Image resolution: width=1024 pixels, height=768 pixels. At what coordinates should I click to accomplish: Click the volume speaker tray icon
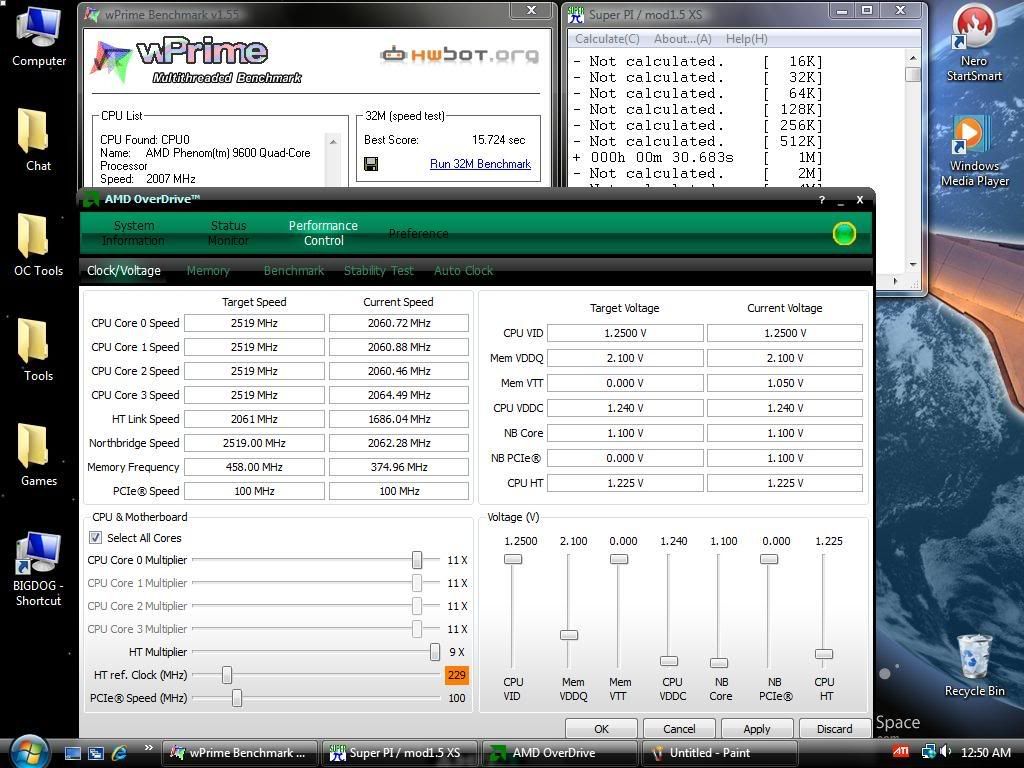click(x=946, y=752)
